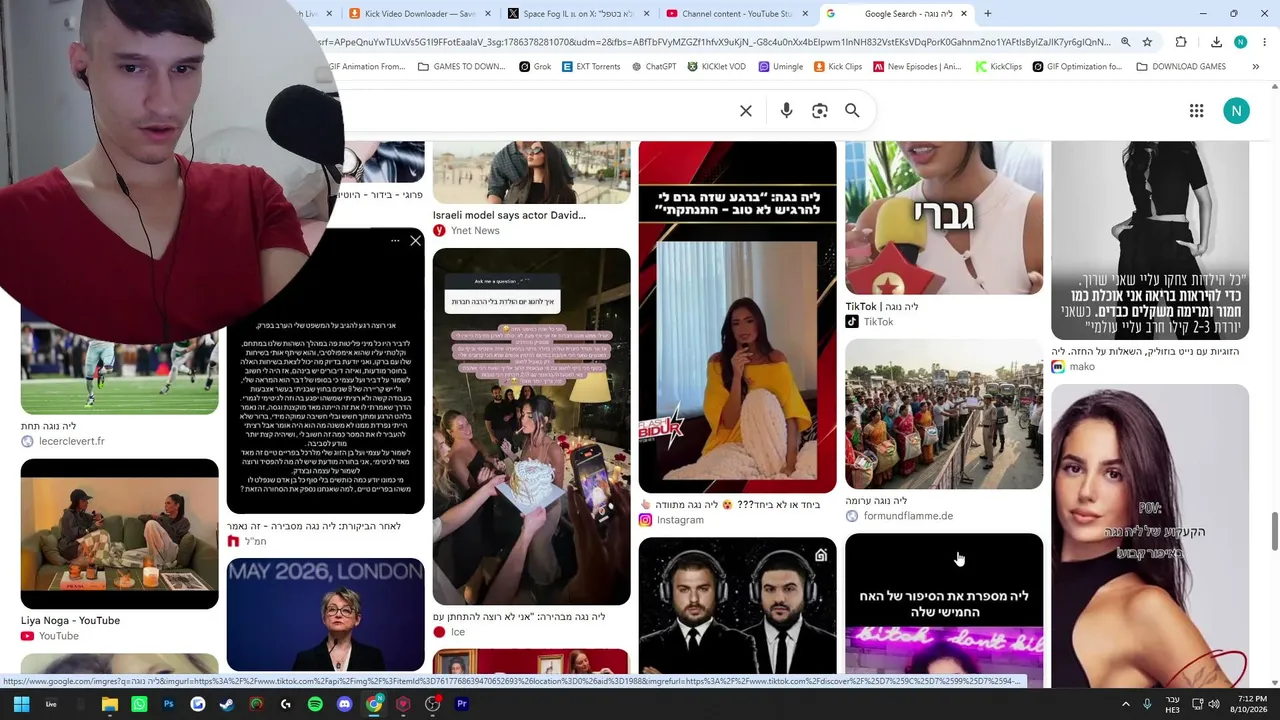This screenshot has width=1280, height=720.
Task: Open the two men with headphones image
Action: coord(737,605)
